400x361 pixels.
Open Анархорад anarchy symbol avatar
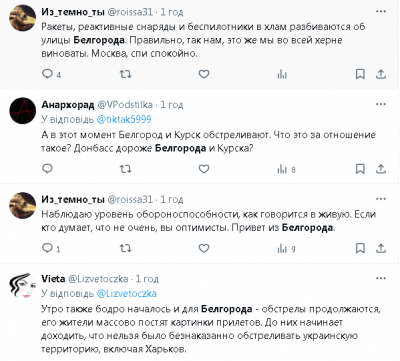22,111
